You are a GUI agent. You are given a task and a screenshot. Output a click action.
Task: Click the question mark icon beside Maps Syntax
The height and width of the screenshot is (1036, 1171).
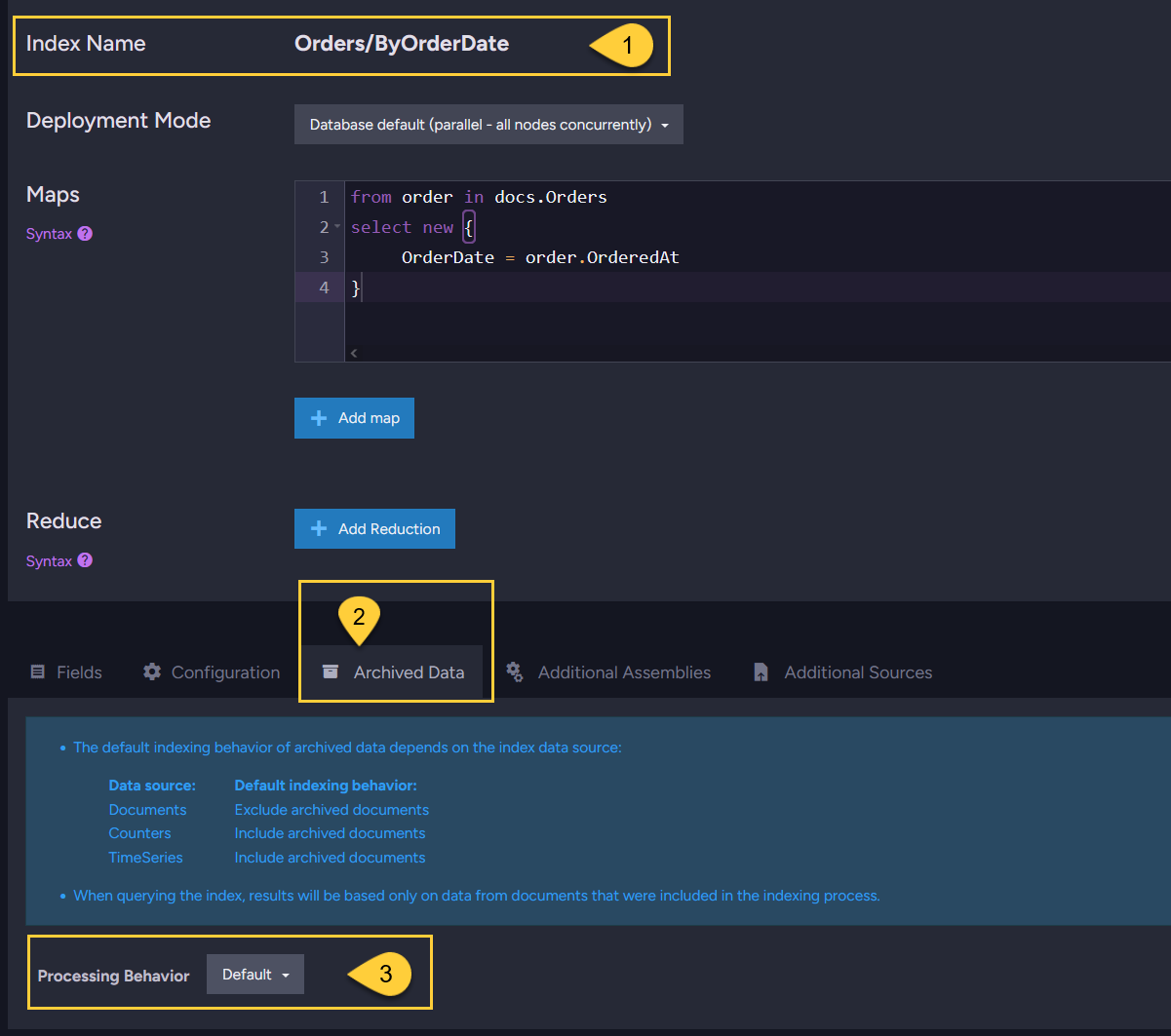(85, 234)
